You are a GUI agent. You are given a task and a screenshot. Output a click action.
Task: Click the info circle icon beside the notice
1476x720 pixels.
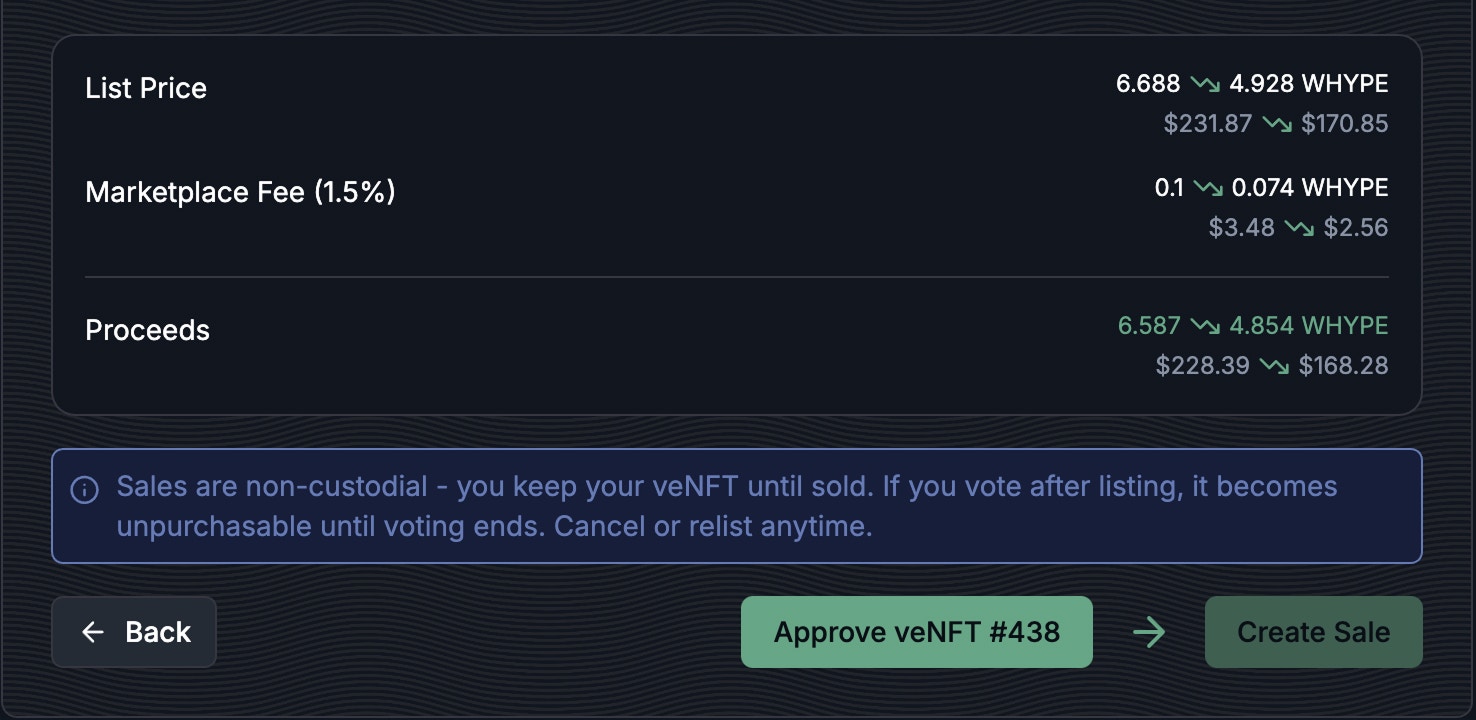click(84, 489)
